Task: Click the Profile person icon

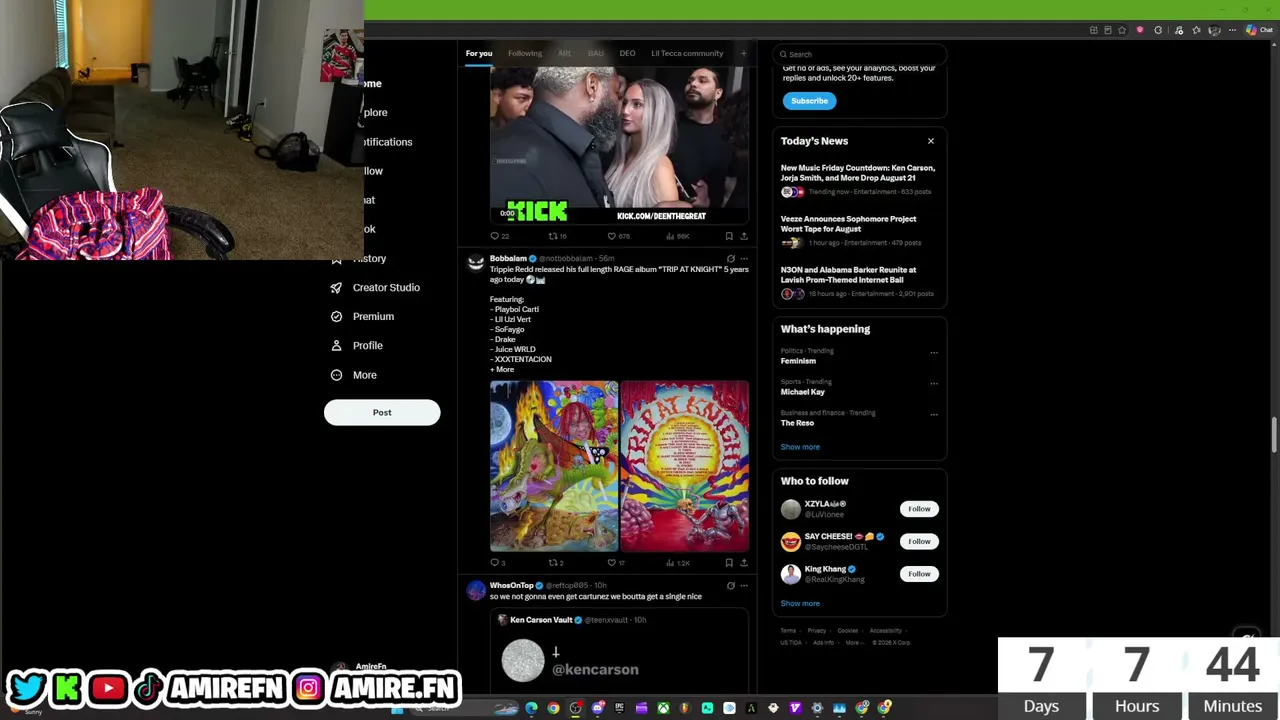Action: click(337, 346)
